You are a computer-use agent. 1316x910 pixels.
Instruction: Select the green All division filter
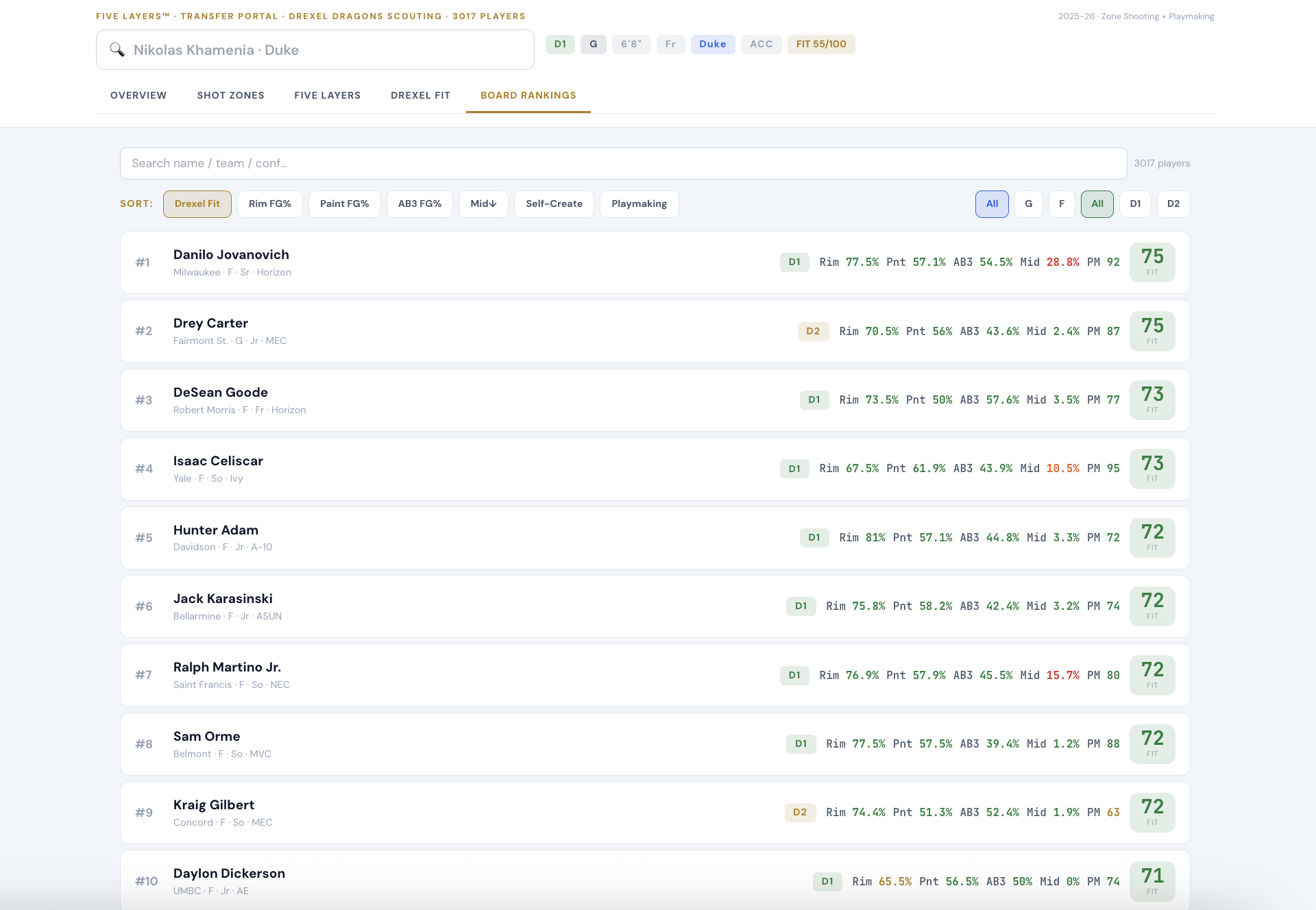(1097, 204)
